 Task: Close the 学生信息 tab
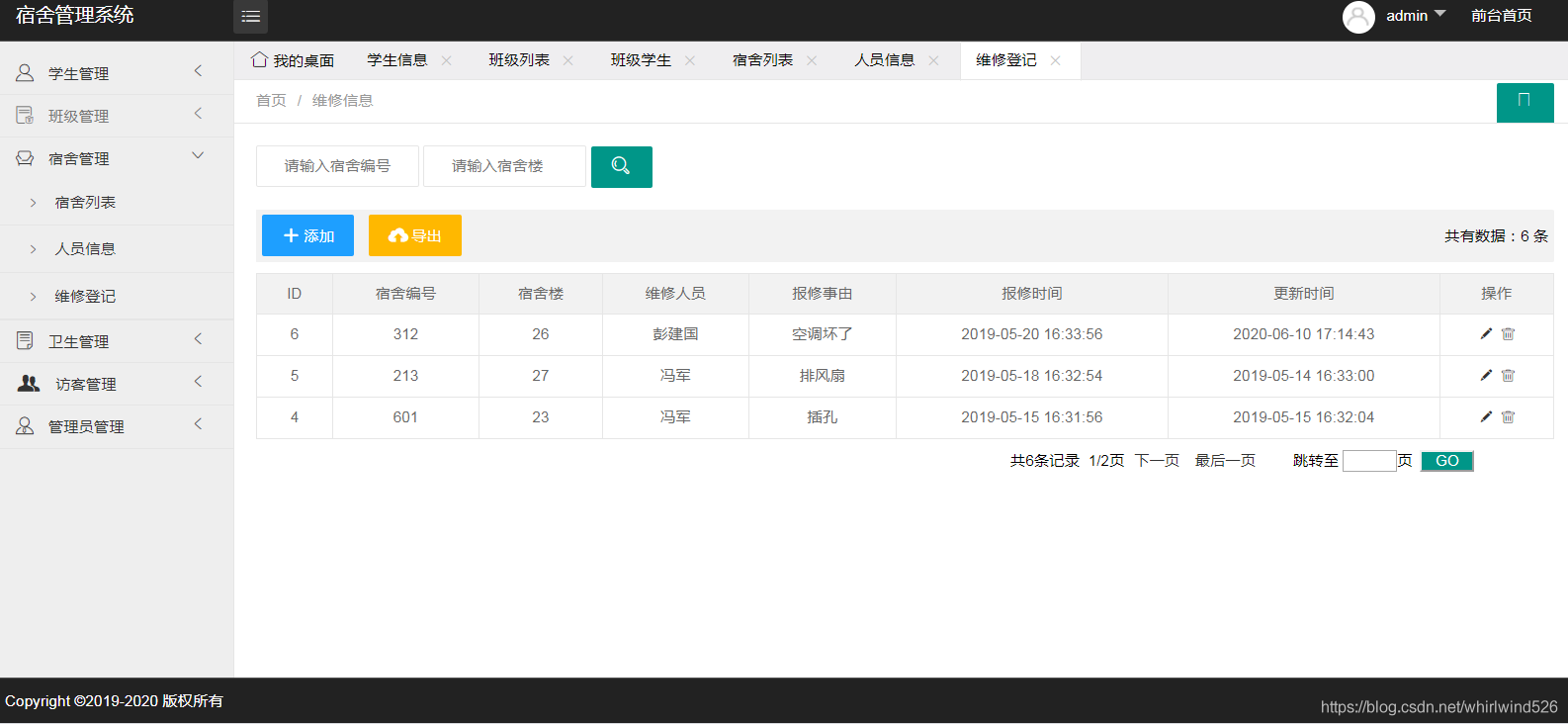[447, 60]
